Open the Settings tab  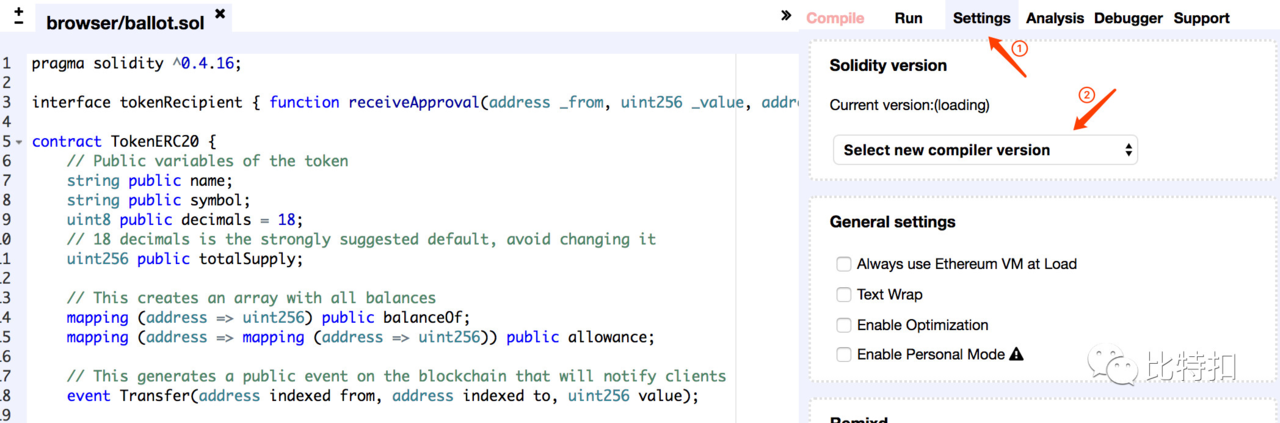pos(981,18)
